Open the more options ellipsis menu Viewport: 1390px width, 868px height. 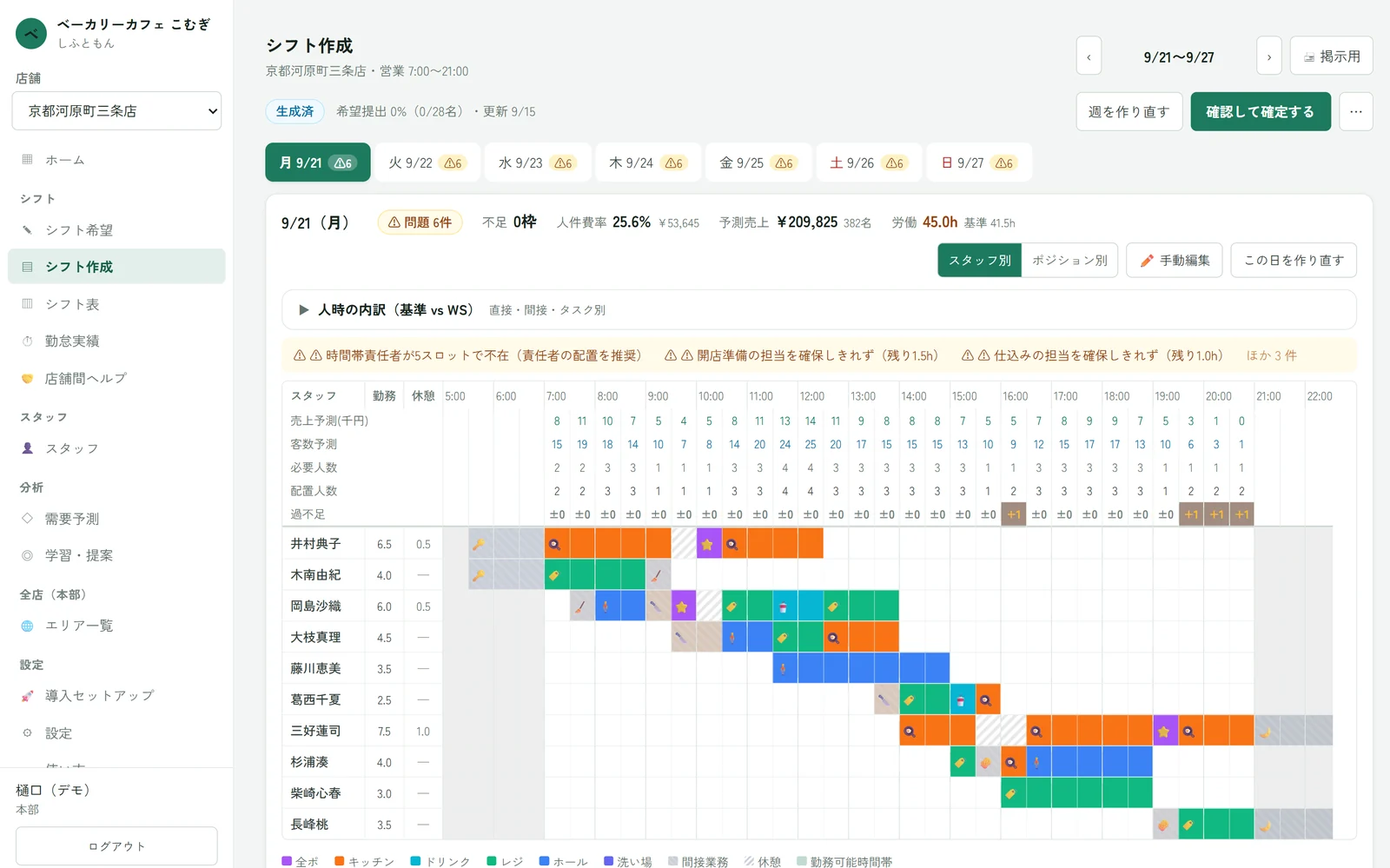(x=1356, y=111)
